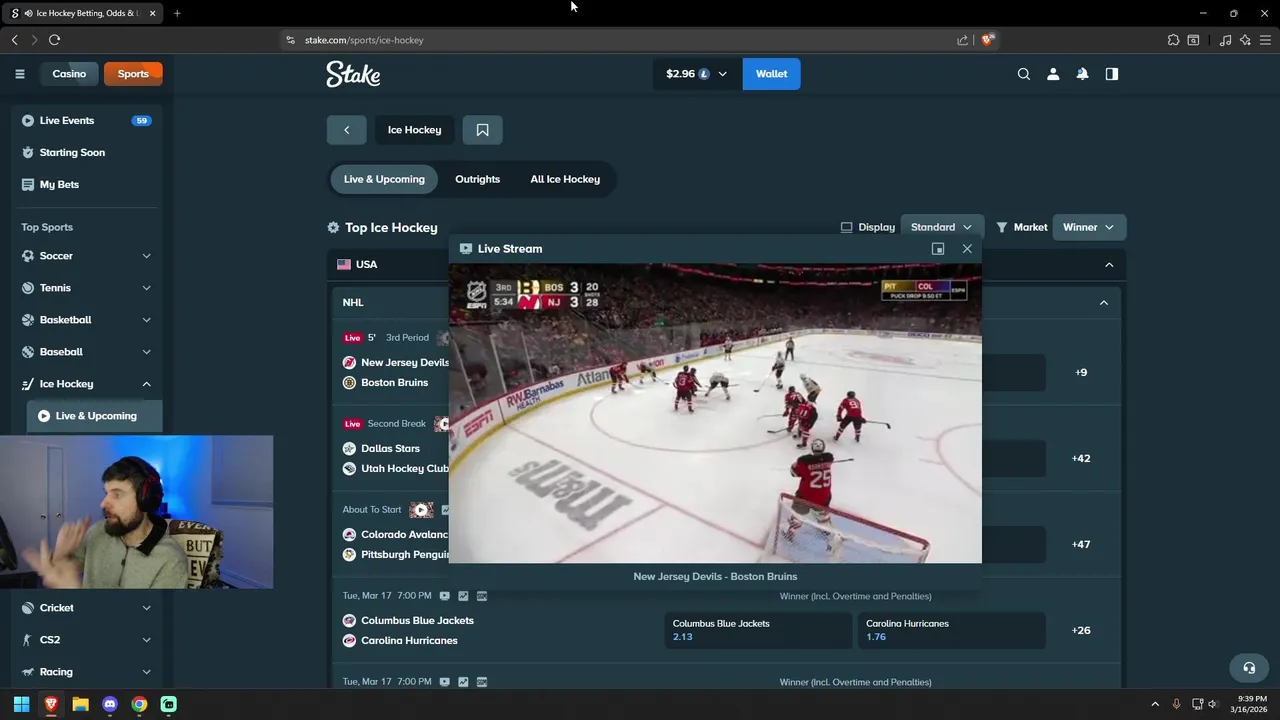The height and width of the screenshot is (720, 1280).
Task: Open the balance currency dropdown
Action: pos(697,74)
